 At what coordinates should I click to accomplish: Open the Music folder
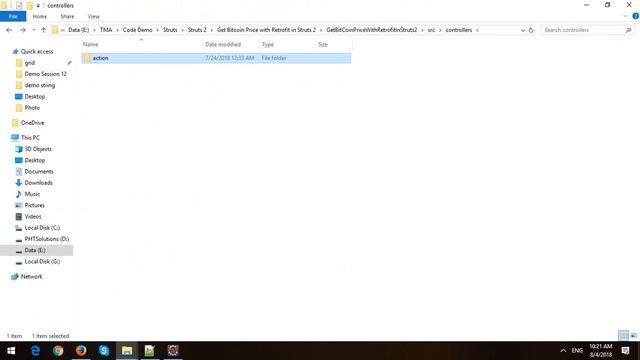click(x=32, y=194)
